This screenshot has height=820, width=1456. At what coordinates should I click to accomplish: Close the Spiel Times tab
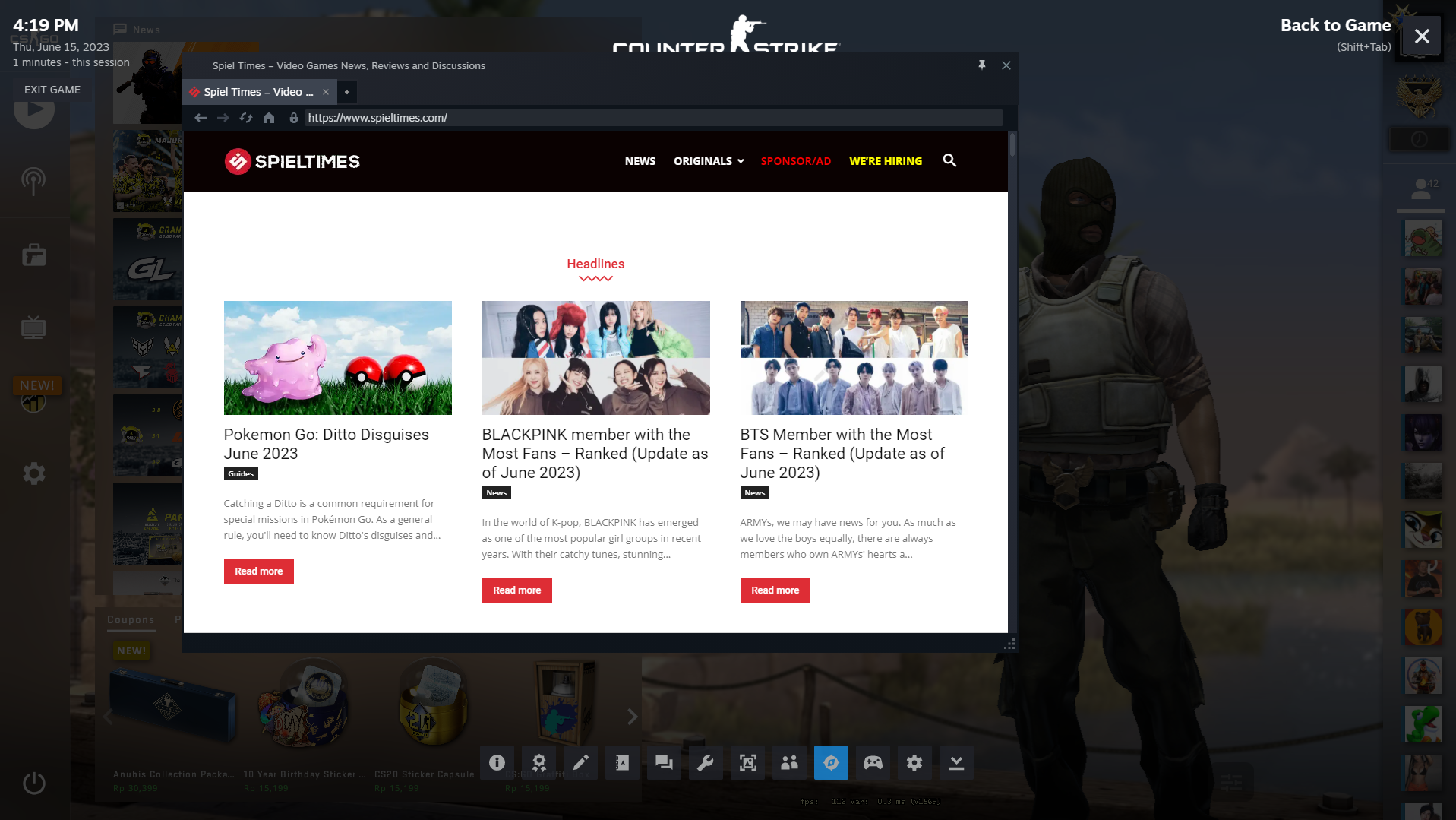[326, 92]
